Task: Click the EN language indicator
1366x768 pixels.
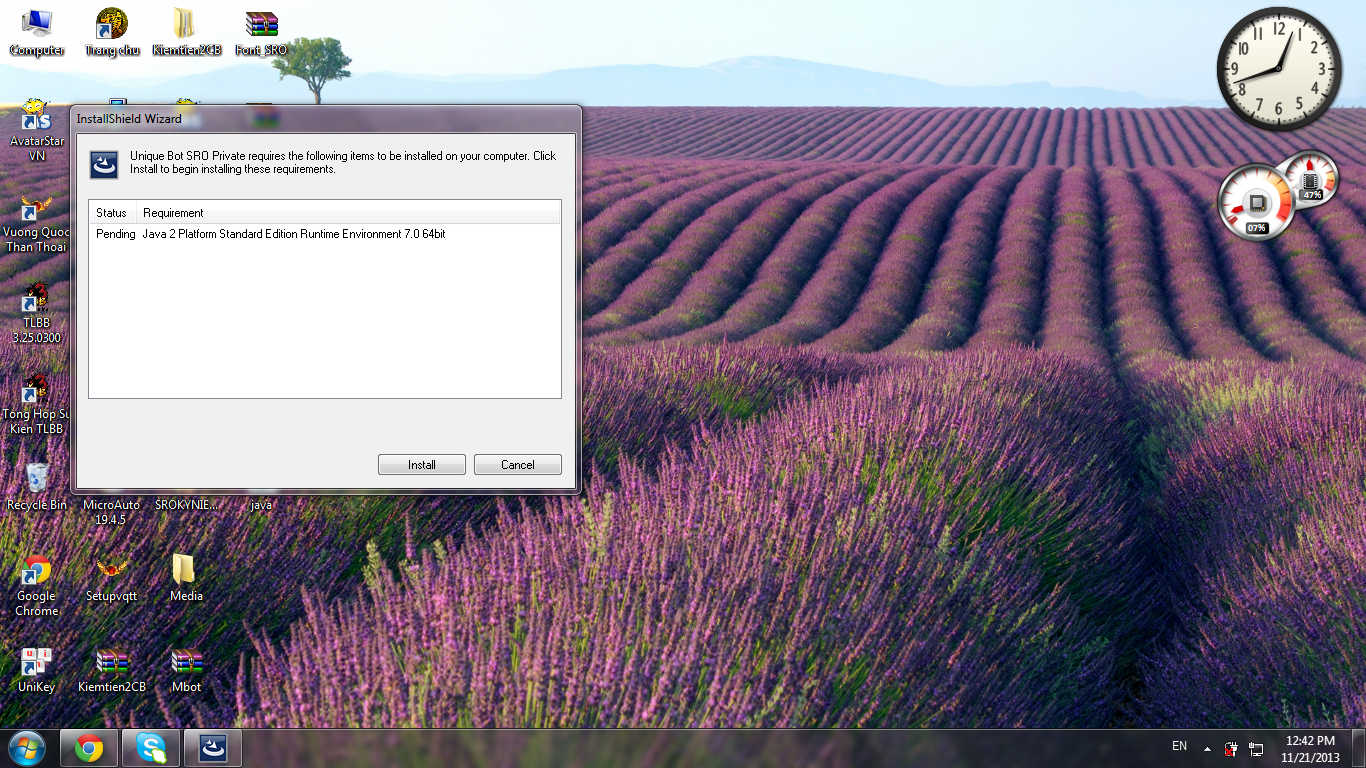Action: coord(1180,746)
